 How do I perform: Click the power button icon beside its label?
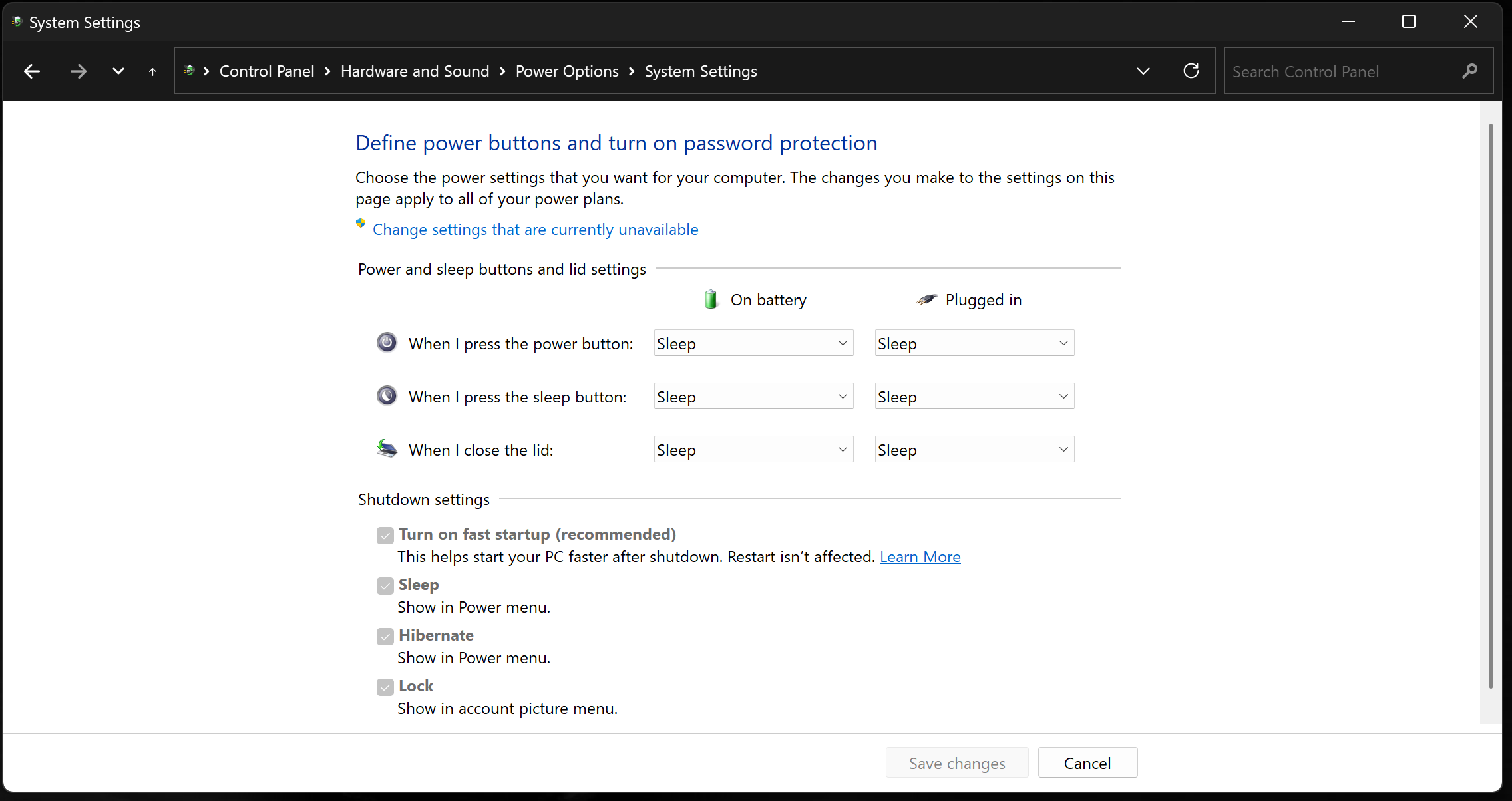tap(387, 343)
